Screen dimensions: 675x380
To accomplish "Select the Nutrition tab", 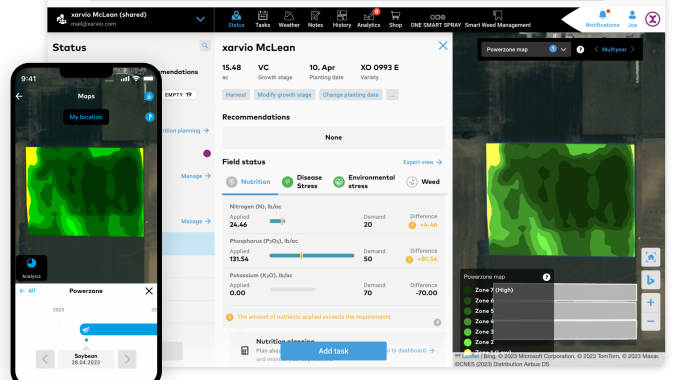I will (249, 182).
